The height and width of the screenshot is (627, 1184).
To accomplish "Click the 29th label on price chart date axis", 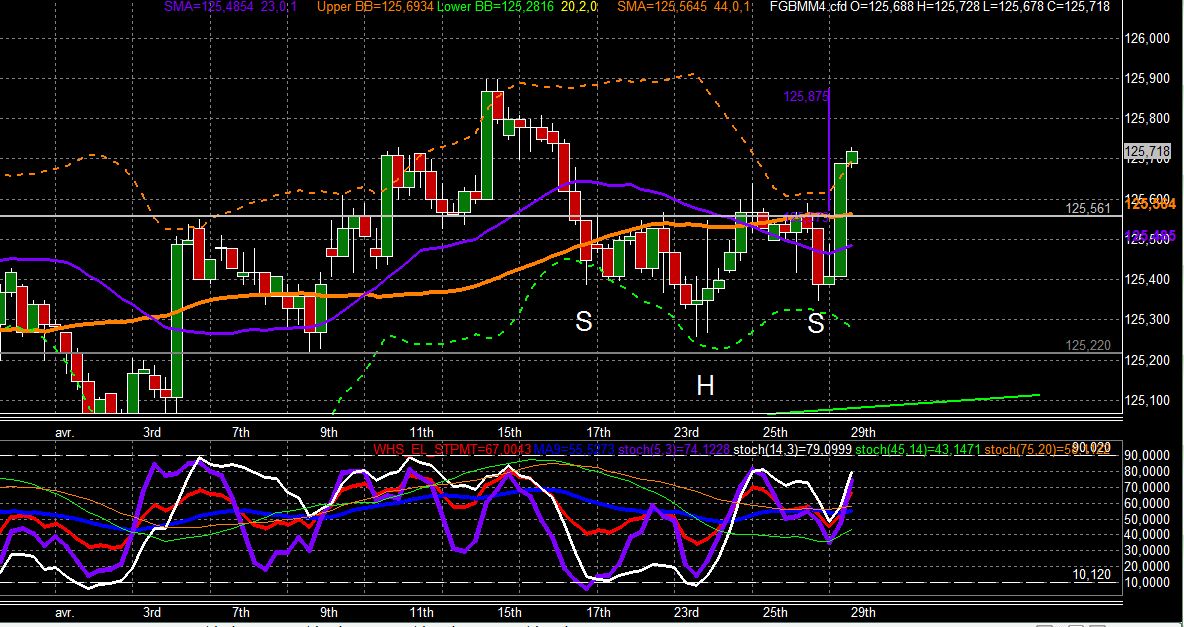I will [863, 432].
